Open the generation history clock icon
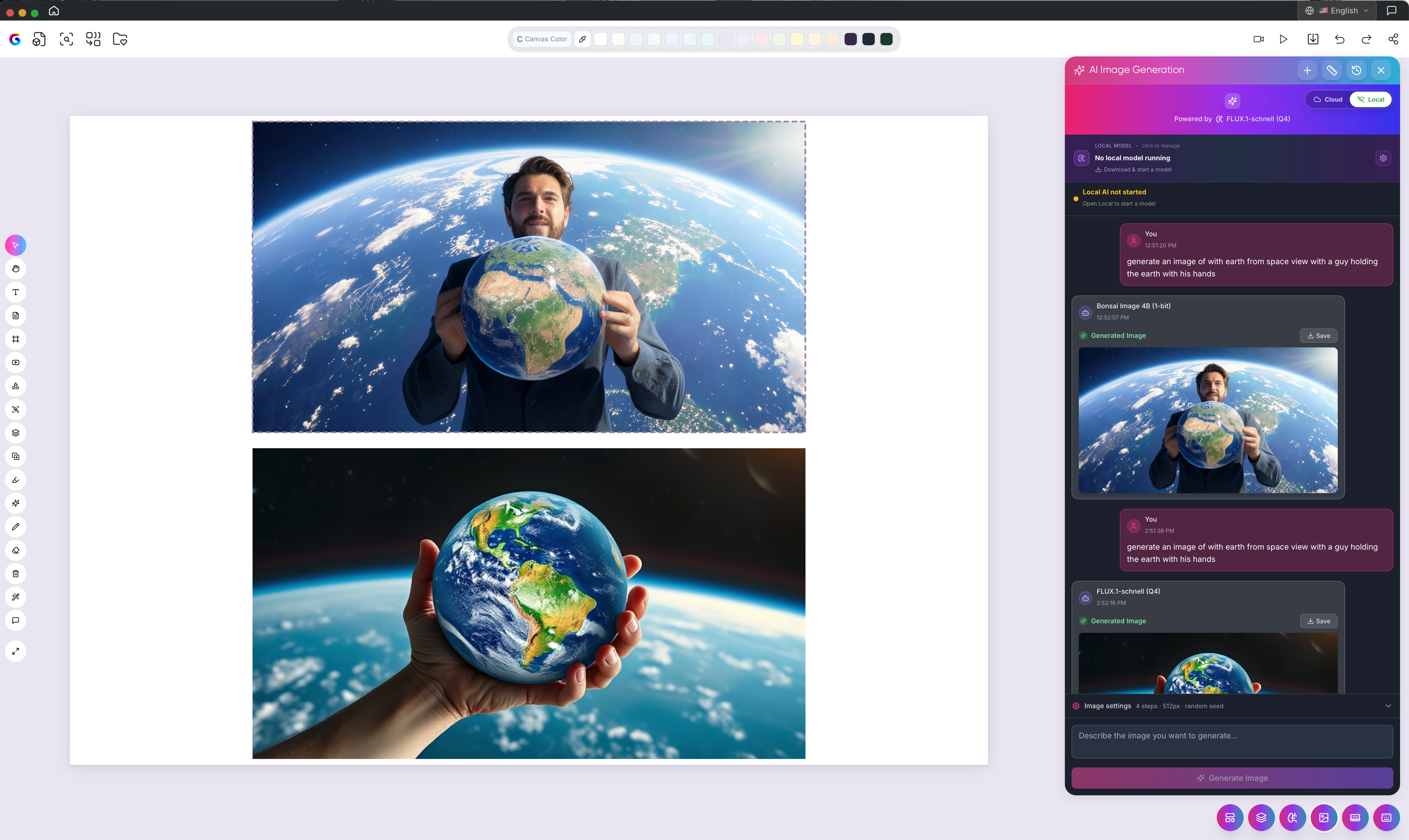Screen dimensions: 1409x840 click(1357, 70)
